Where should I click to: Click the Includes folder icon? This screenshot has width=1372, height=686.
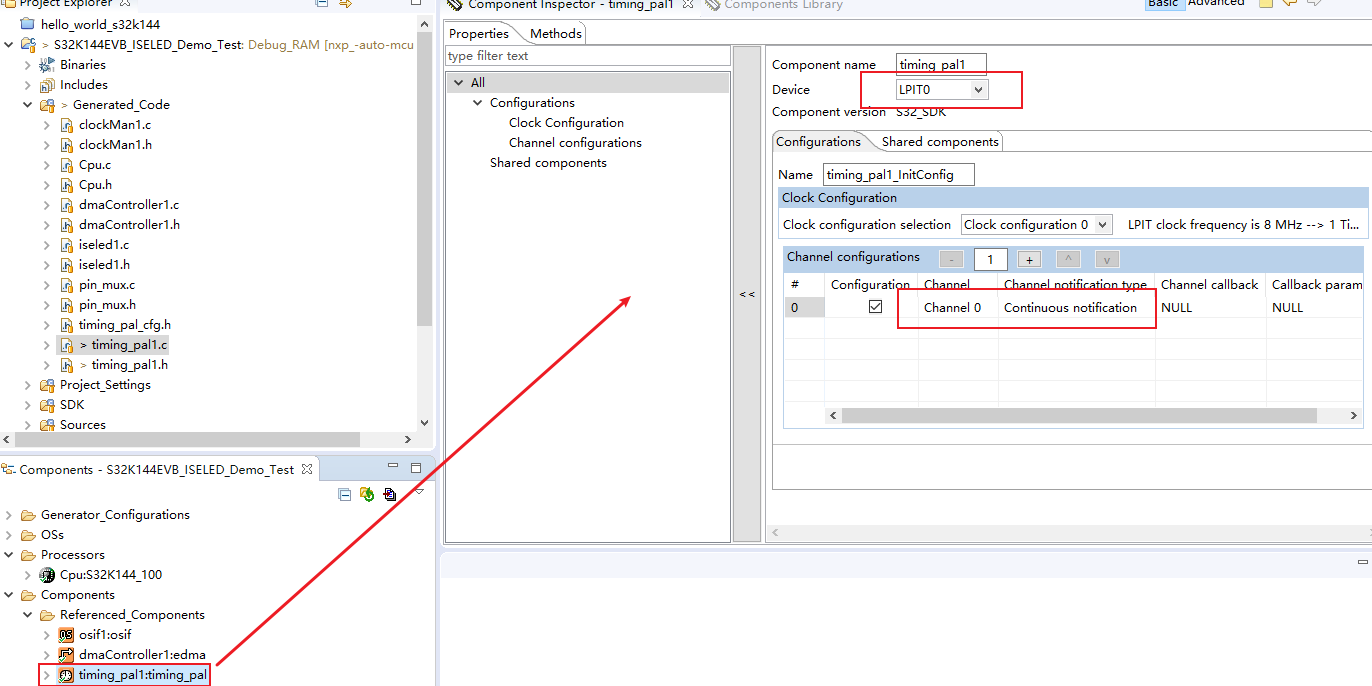(x=47, y=85)
